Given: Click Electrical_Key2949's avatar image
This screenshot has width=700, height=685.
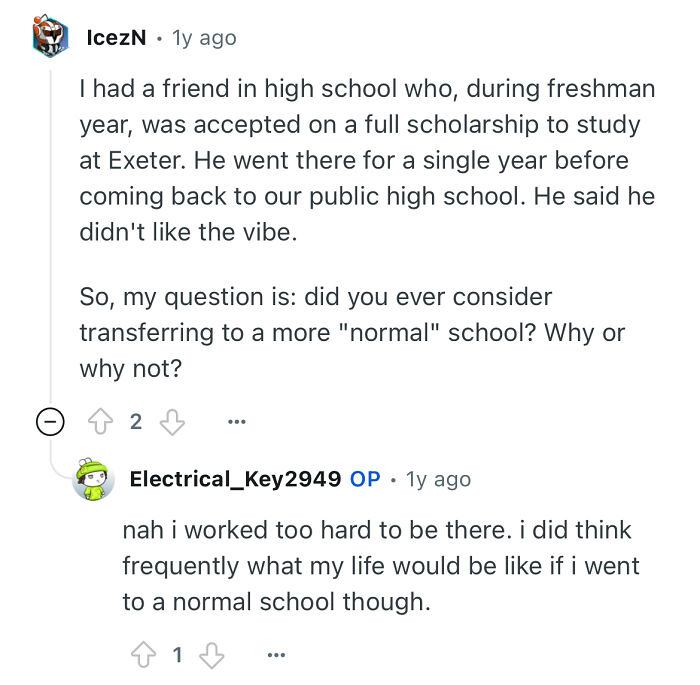Looking at the screenshot, I should [x=93, y=480].
